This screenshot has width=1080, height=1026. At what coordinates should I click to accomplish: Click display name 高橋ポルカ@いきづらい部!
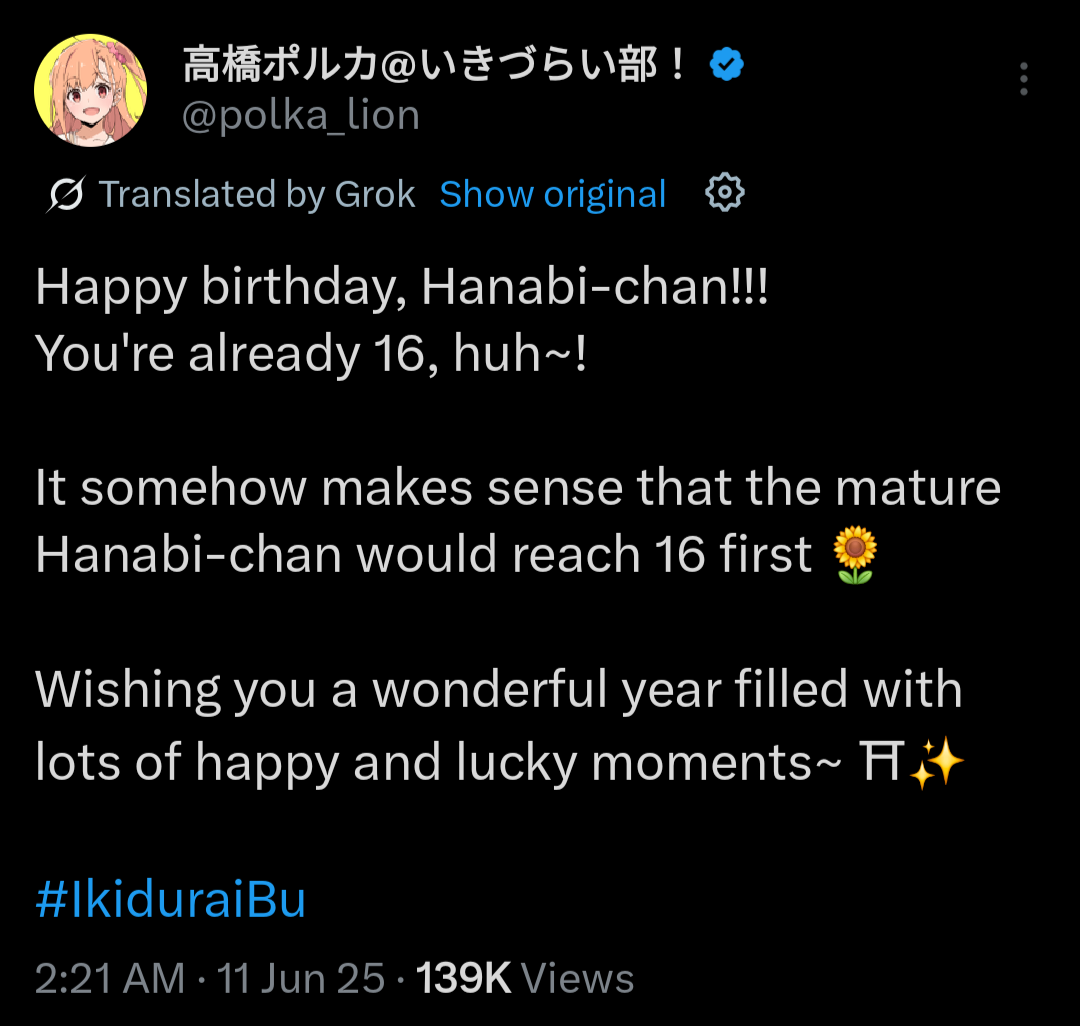pos(434,64)
